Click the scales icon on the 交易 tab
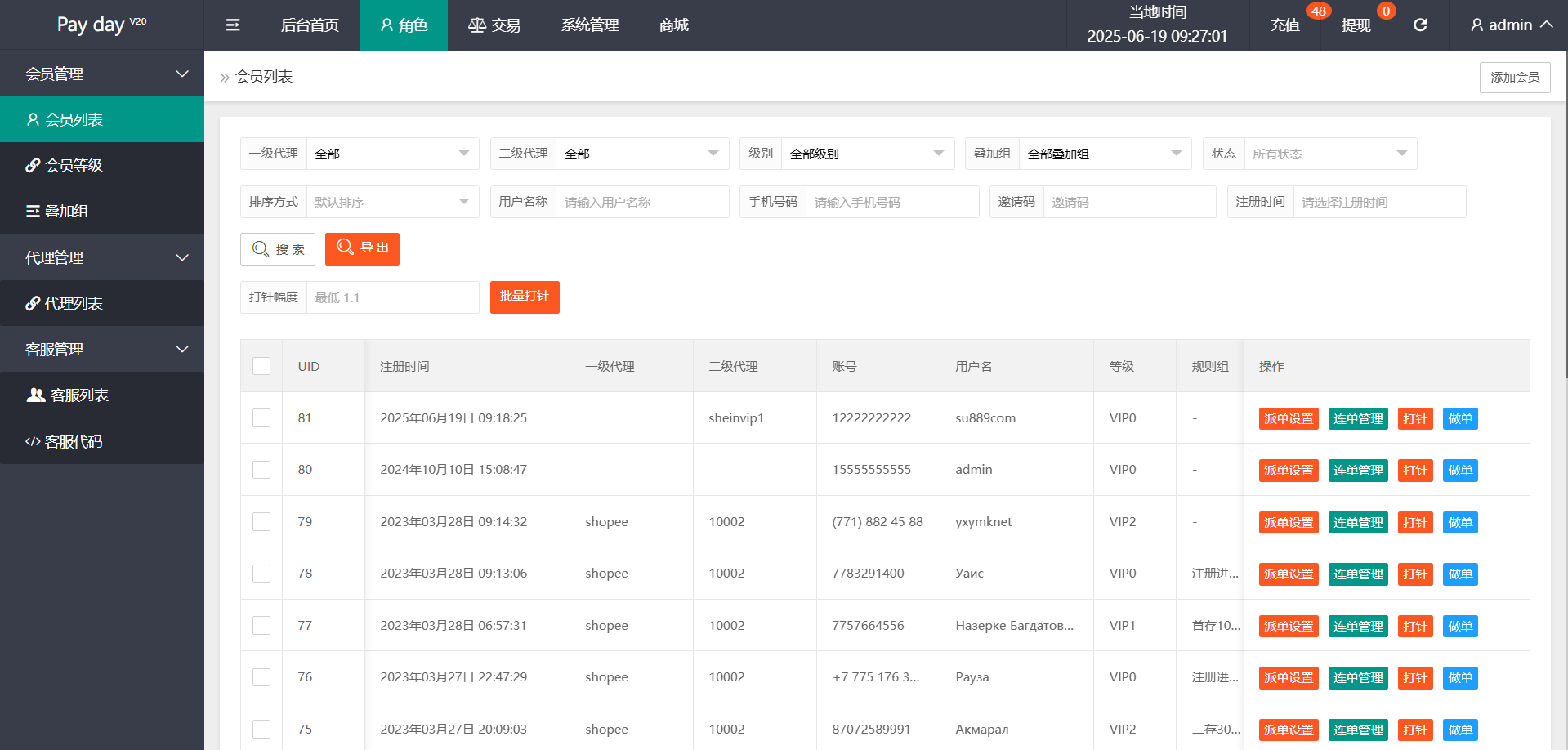The height and width of the screenshot is (750, 1568). (x=477, y=25)
